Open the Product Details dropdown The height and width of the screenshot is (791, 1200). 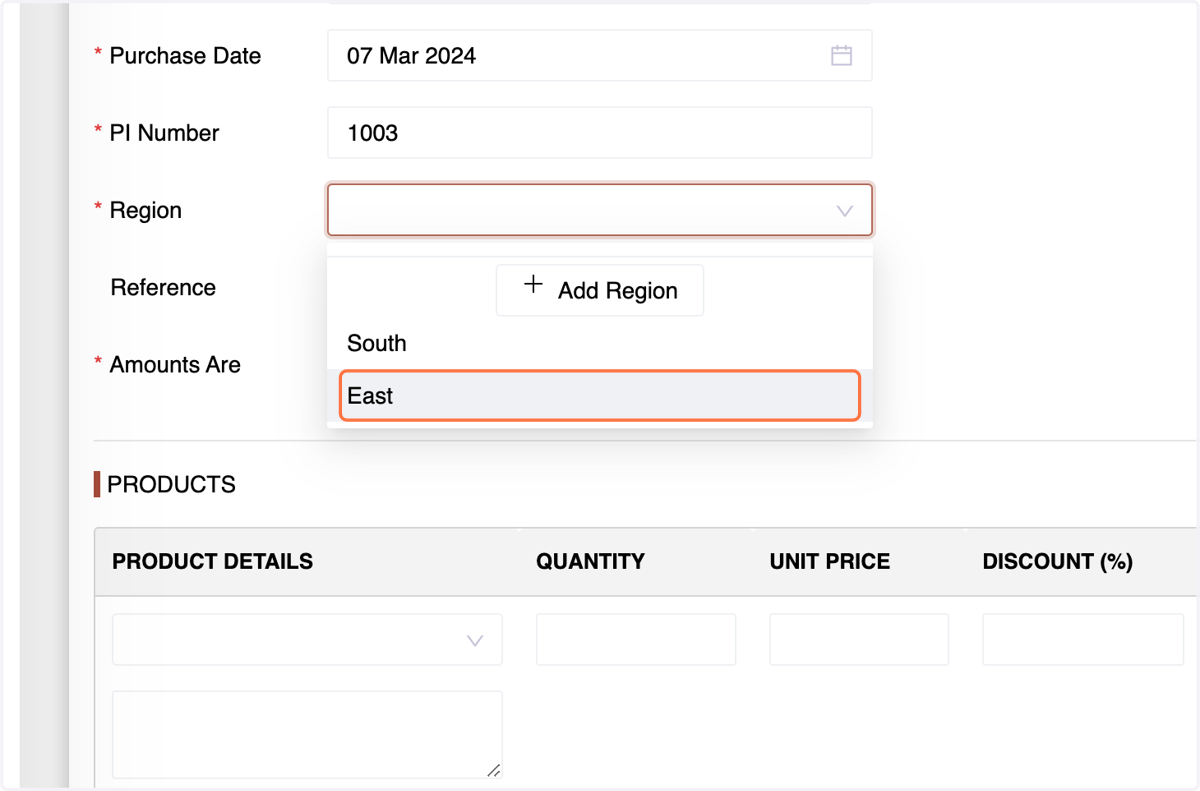click(x=307, y=640)
